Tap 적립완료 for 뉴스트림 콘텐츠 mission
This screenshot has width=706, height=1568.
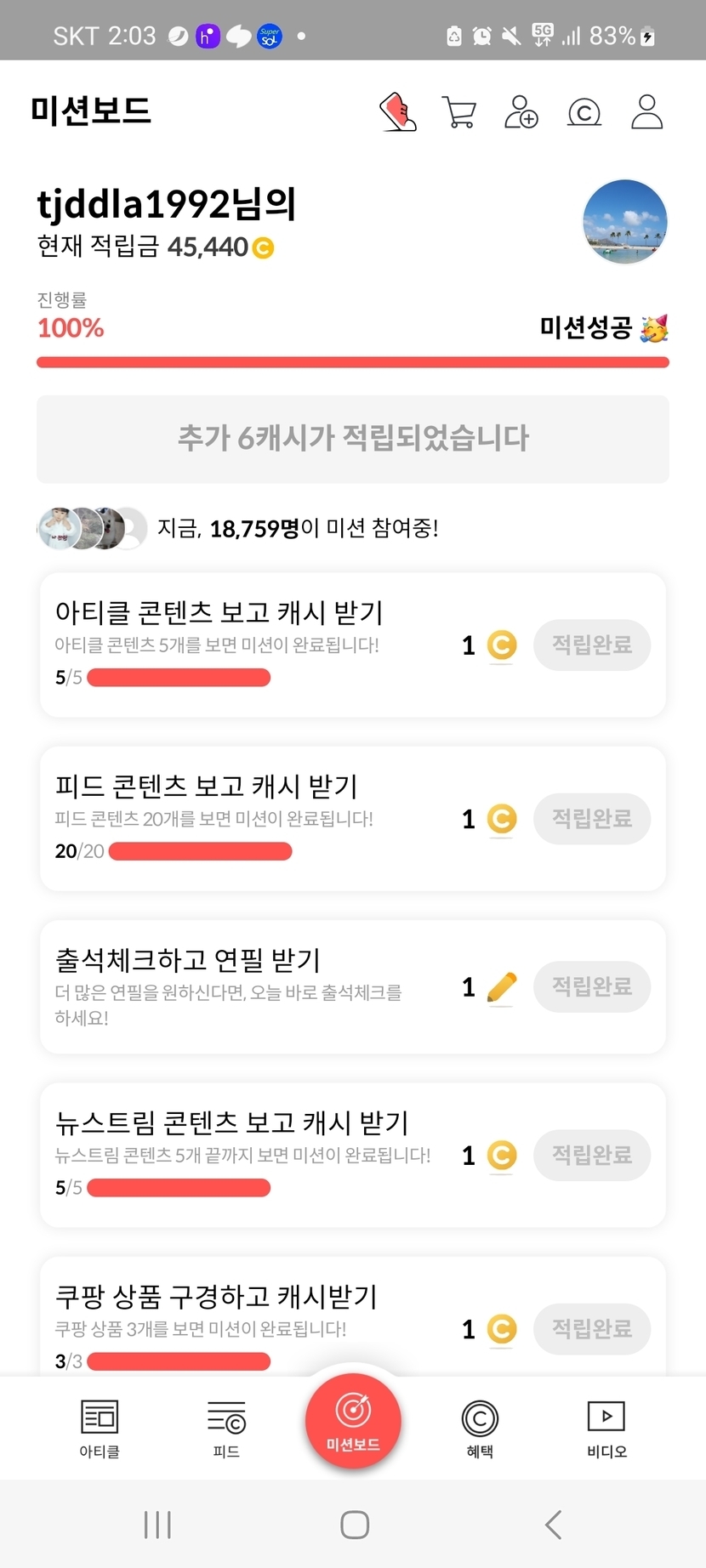(x=592, y=1155)
